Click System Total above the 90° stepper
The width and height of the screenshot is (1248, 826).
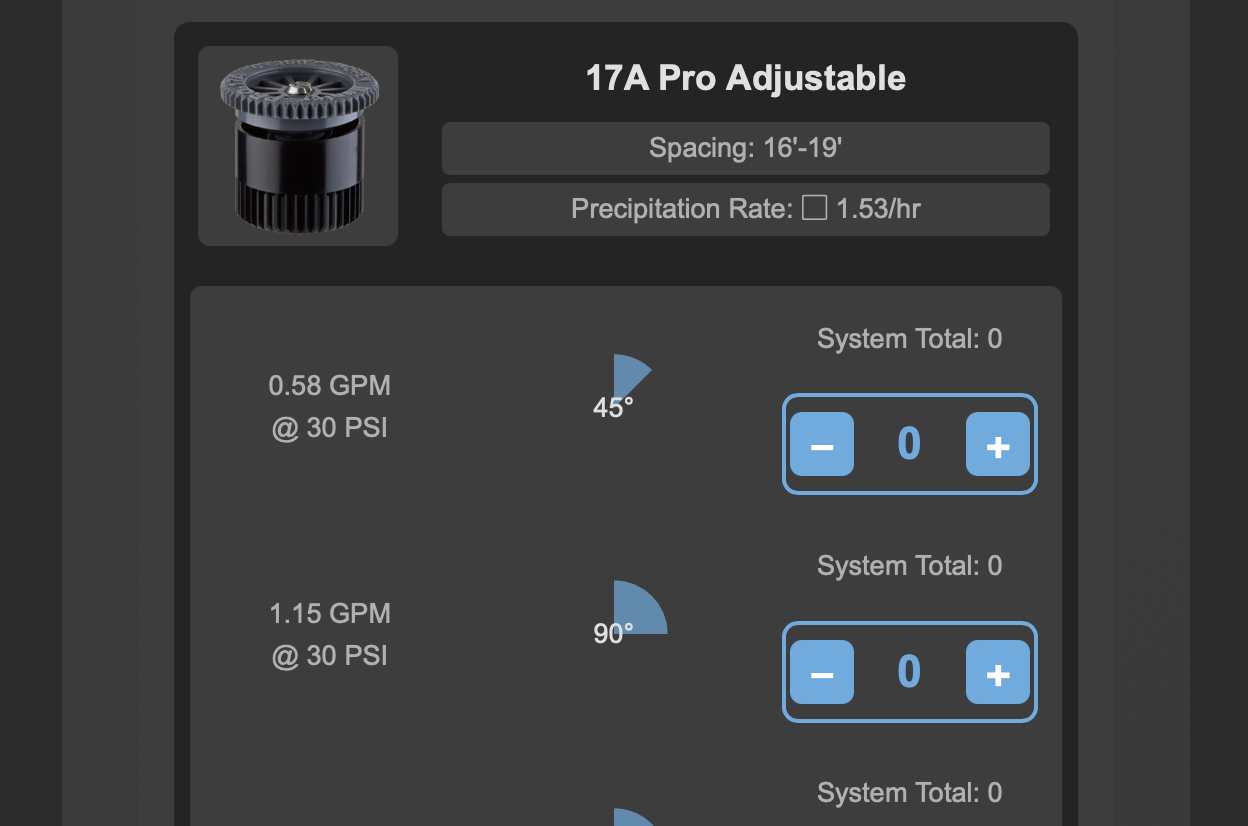coord(909,566)
